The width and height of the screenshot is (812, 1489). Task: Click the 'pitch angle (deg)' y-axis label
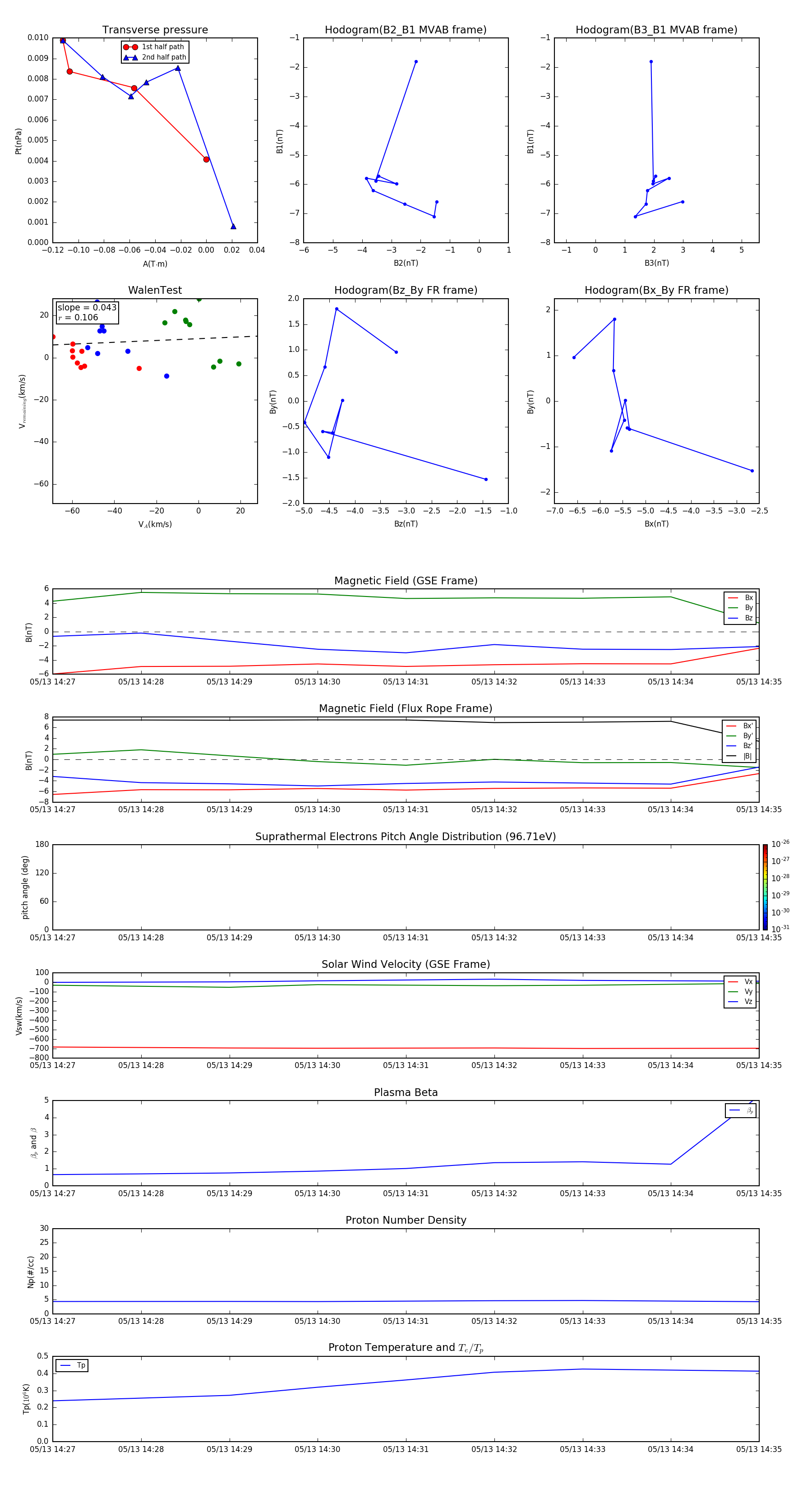(x=25, y=887)
